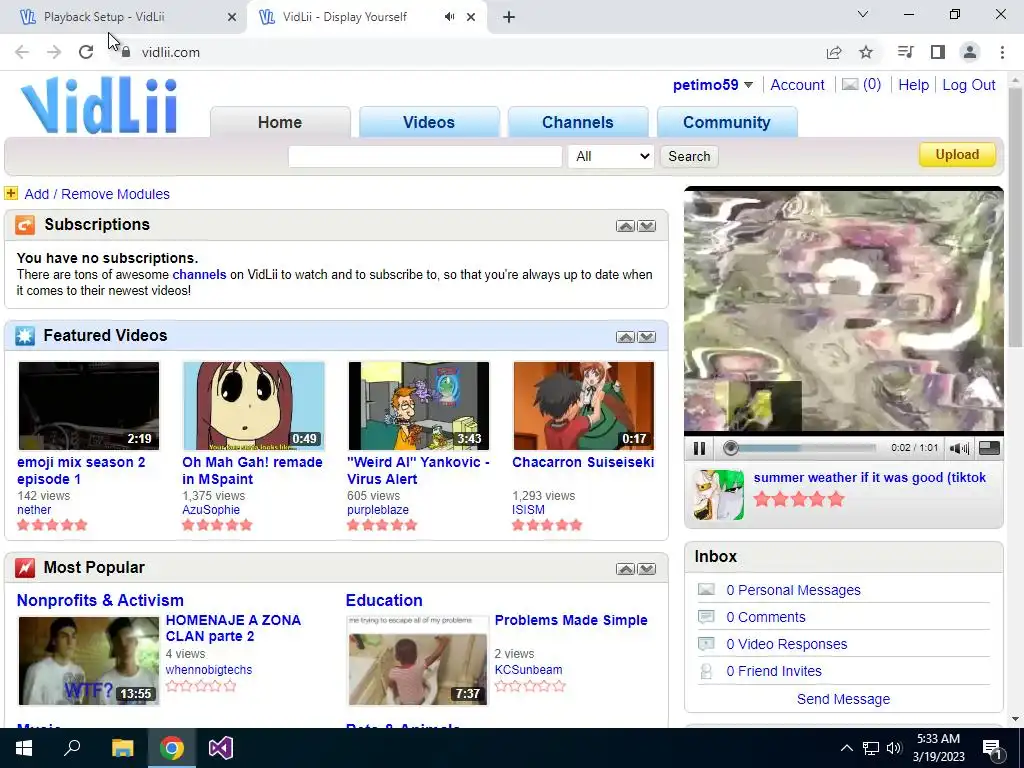
Task: Move Most Popular module up
Action: point(625,569)
